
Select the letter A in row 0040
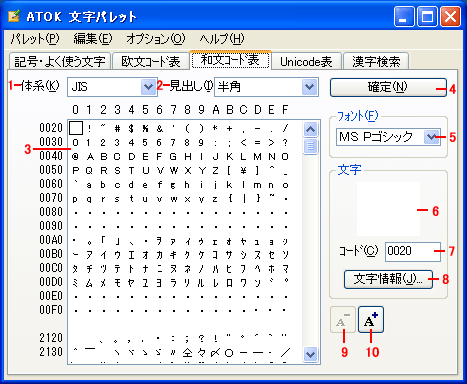90,157
